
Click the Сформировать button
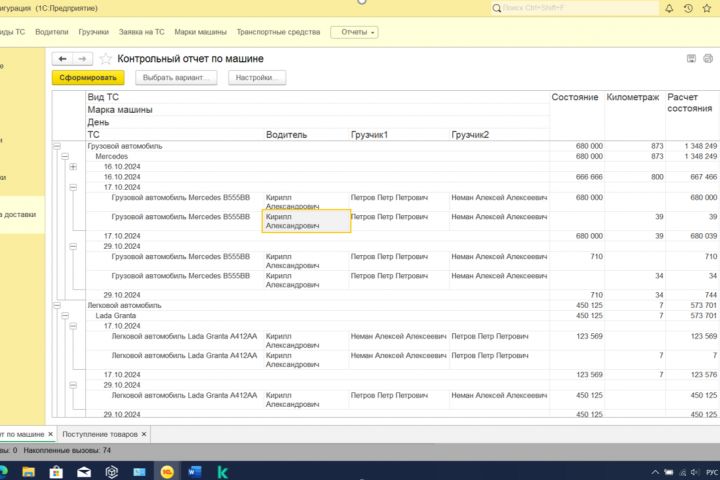pos(88,78)
